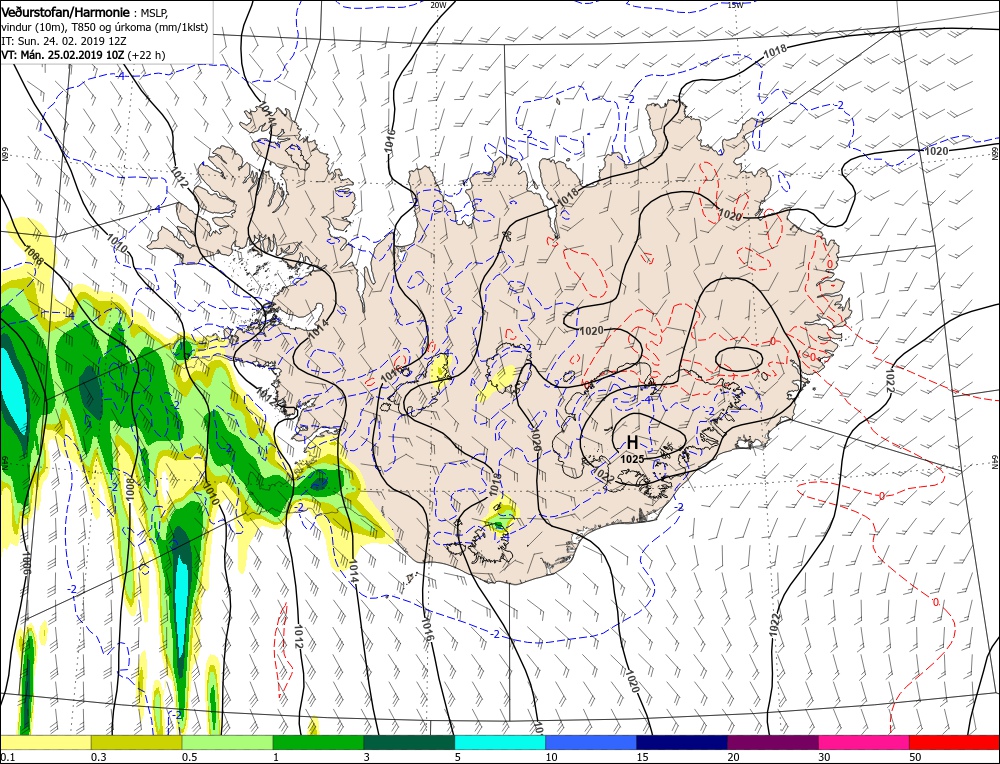The height and width of the screenshot is (764, 1000).
Task: Click the legend tick label 0.1
Action: point(8,757)
